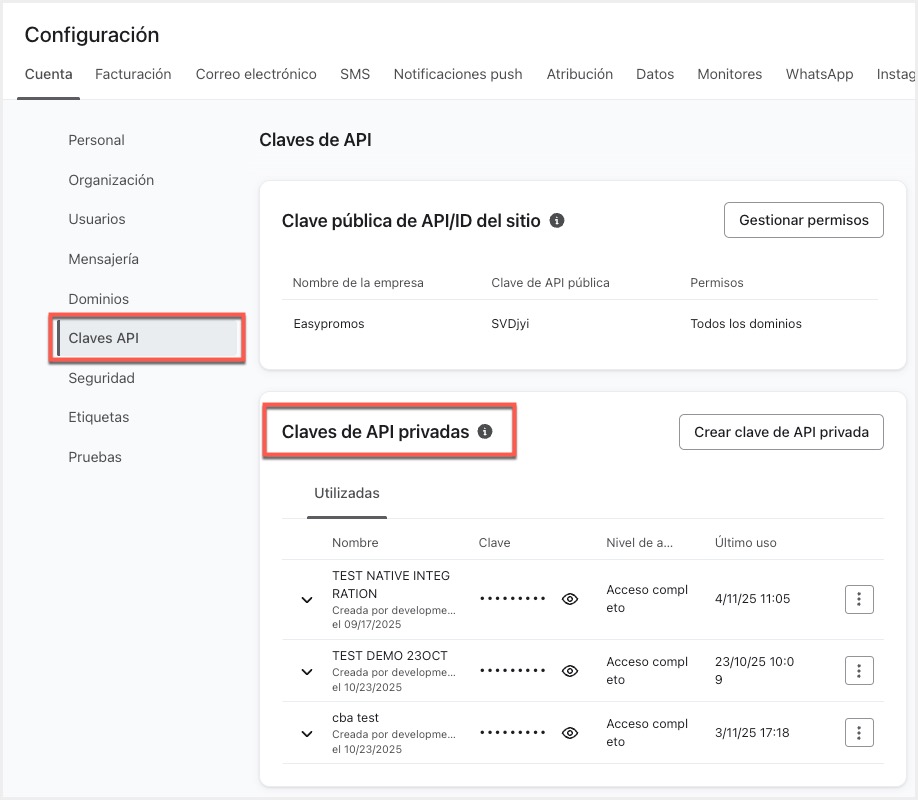Open three-dot menu for TEST NATIVE INTEGRATION key
The width and height of the screenshot is (918, 800).
pyautogui.click(x=859, y=599)
